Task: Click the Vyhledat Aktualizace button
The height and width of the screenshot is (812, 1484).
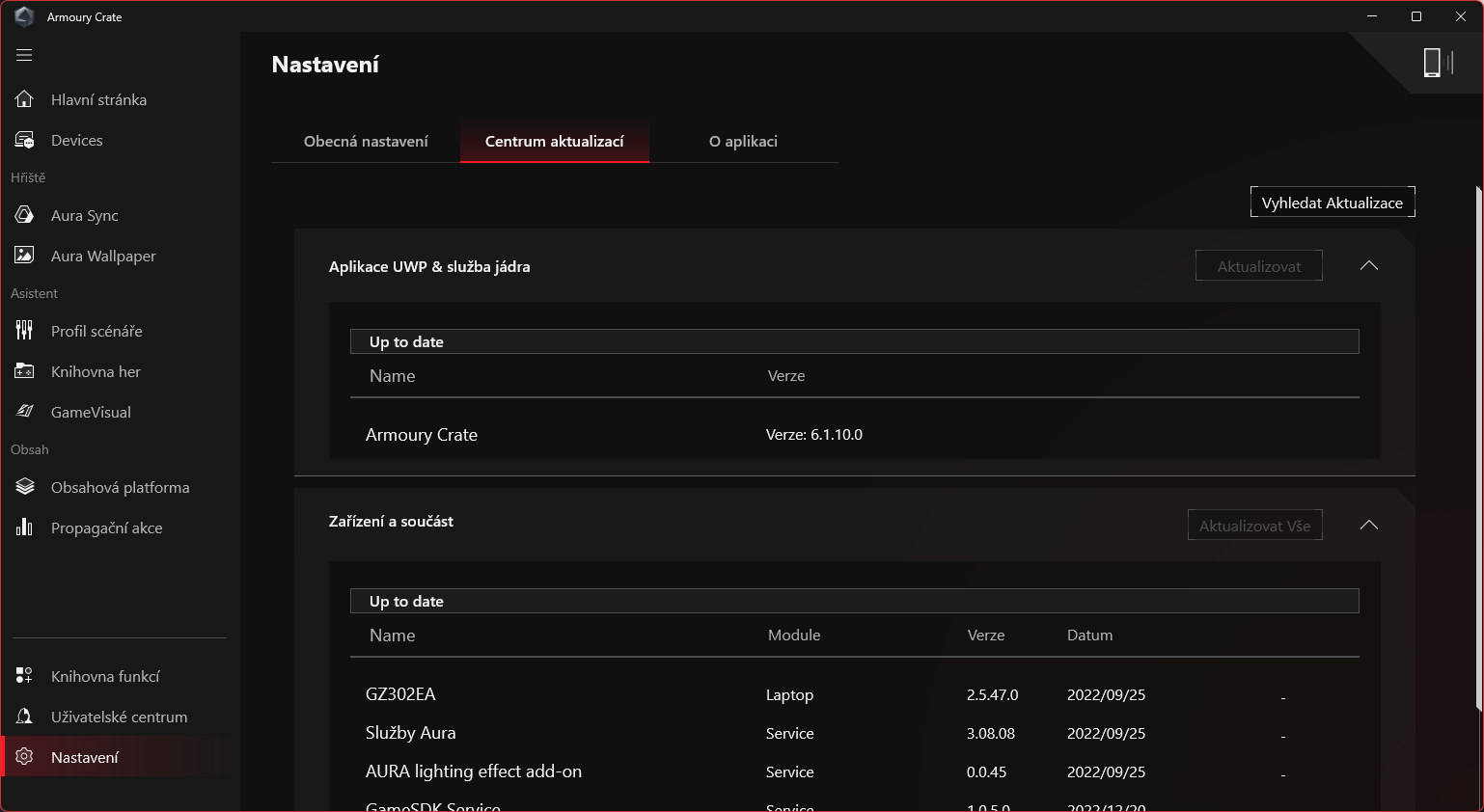Action: [1333, 203]
